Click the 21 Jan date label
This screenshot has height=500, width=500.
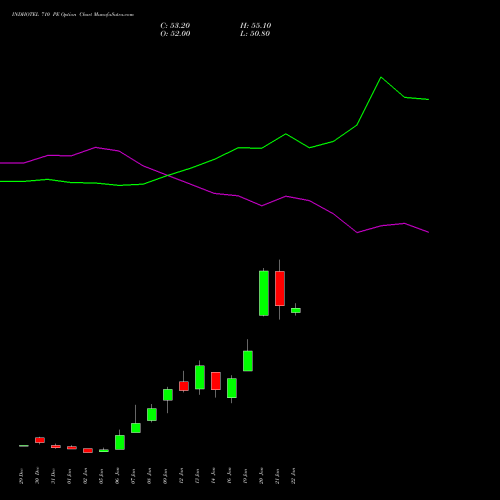(277, 476)
